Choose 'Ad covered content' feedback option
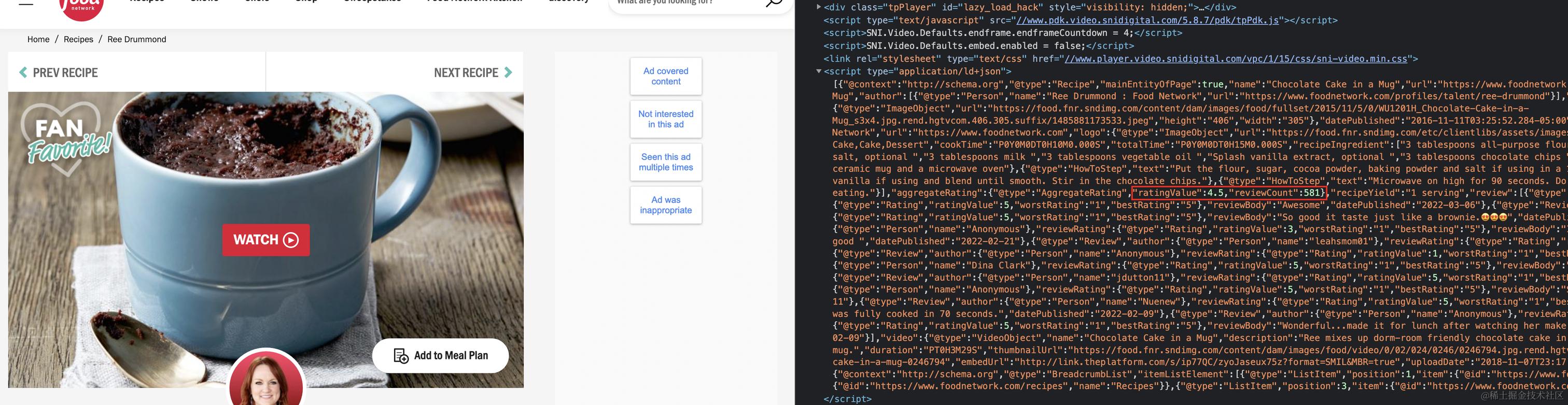This screenshot has height=405, width=1568. [666, 76]
